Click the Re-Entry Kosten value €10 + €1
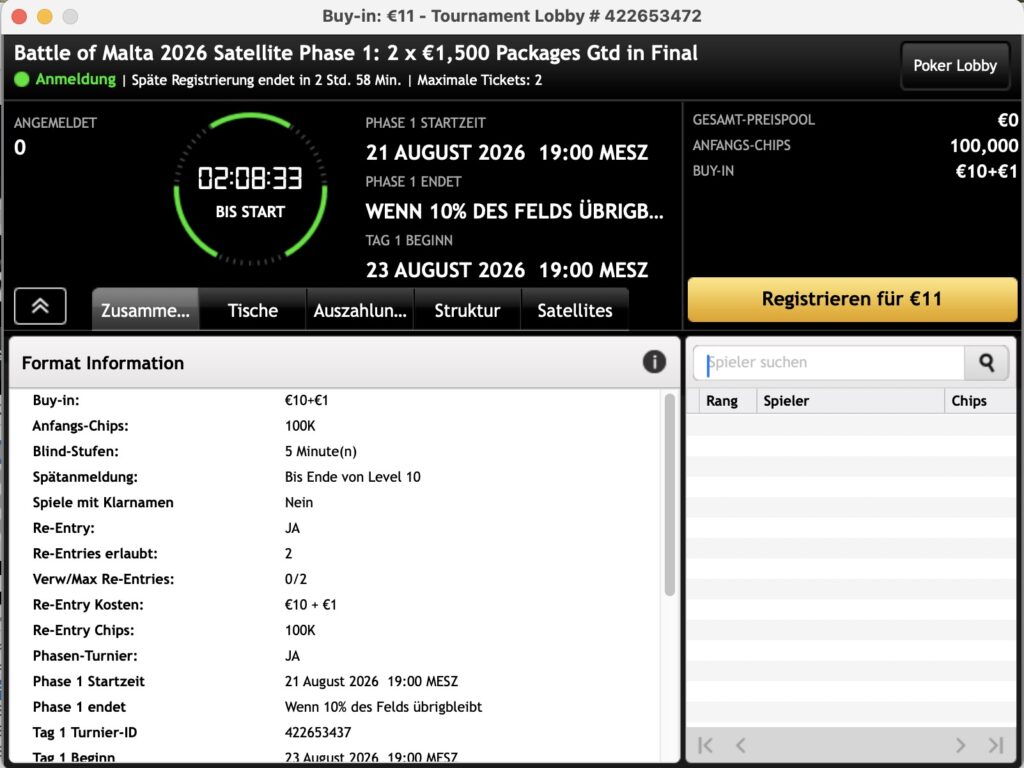Viewport: 1024px width, 768px height. 311,605
